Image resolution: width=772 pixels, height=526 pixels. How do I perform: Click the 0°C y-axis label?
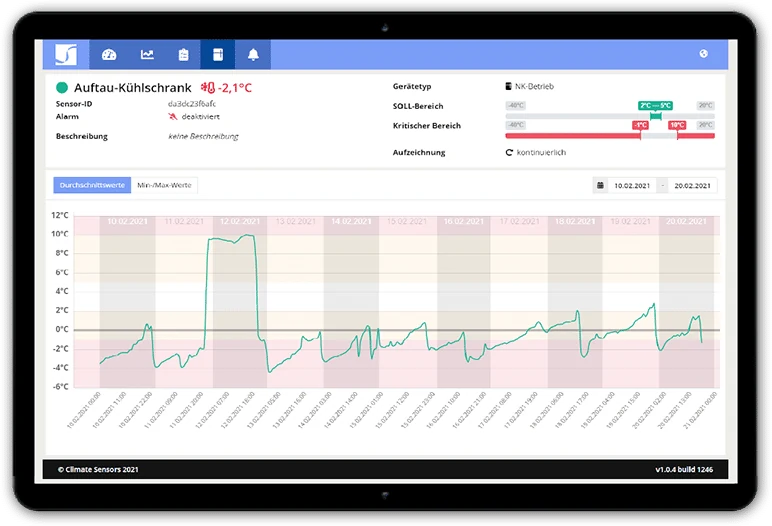(62, 329)
